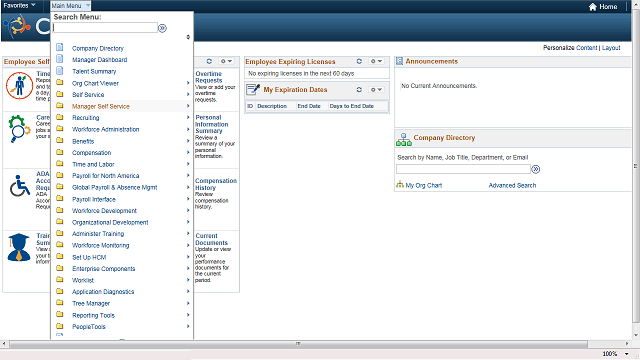The image size is (640, 360).
Task: Refresh the Employee Expiring Licenses pagelet
Action: pos(359,61)
